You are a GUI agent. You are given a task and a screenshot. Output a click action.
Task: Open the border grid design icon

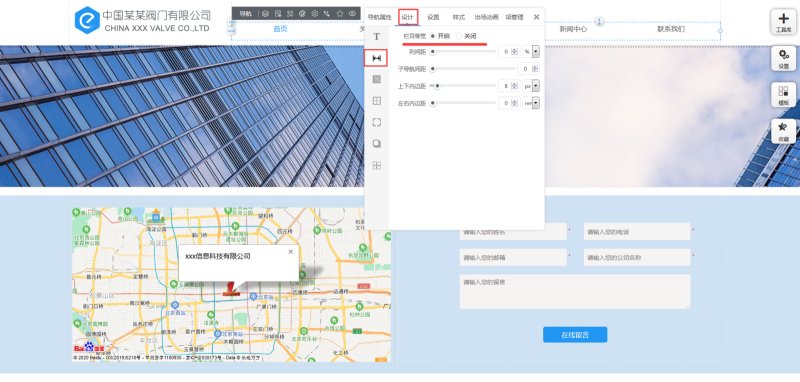[x=377, y=101]
